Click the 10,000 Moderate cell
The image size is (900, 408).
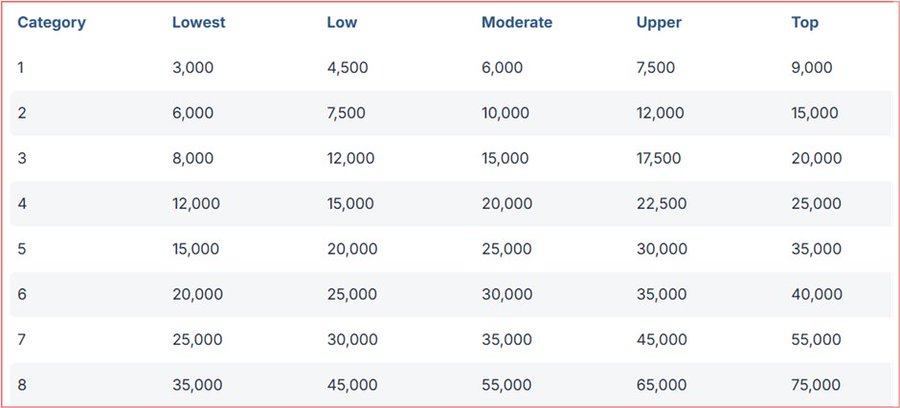point(506,113)
